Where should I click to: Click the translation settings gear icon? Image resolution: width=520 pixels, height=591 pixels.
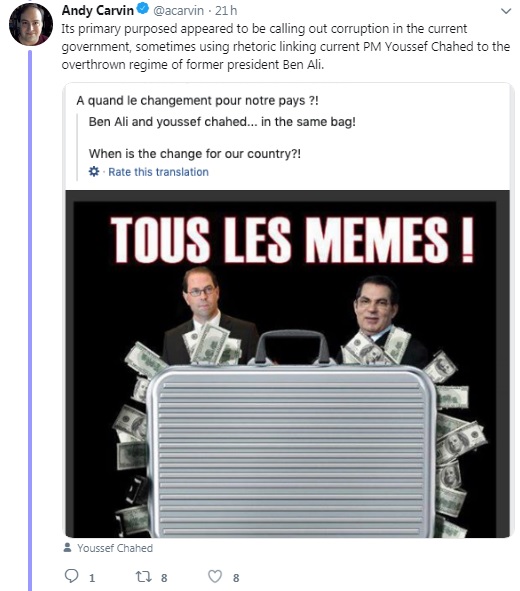pyautogui.click(x=93, y=171)
